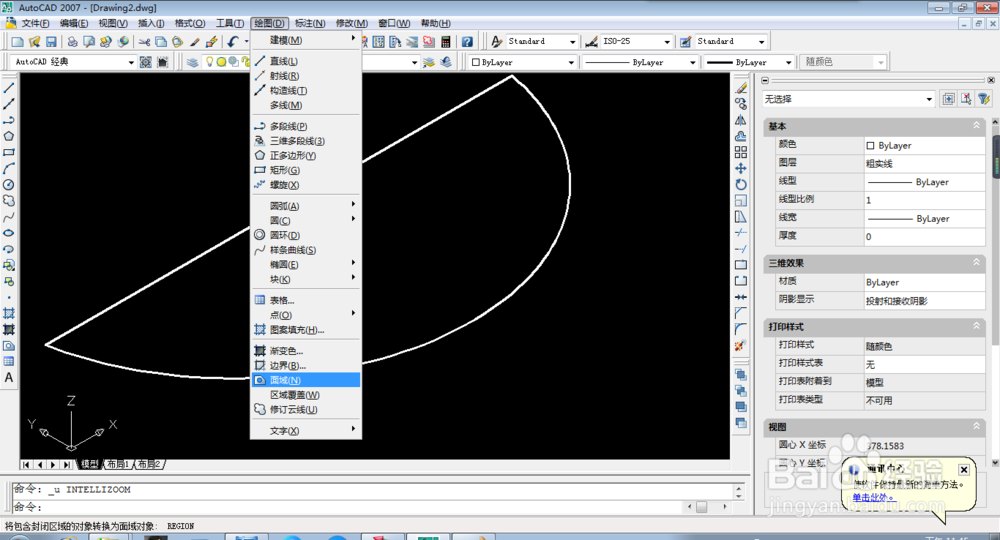This screenshot has height=540, width=1000.
Task: Choose 面域(N) from the Draw menu
Action: click(x=306, y=380)
